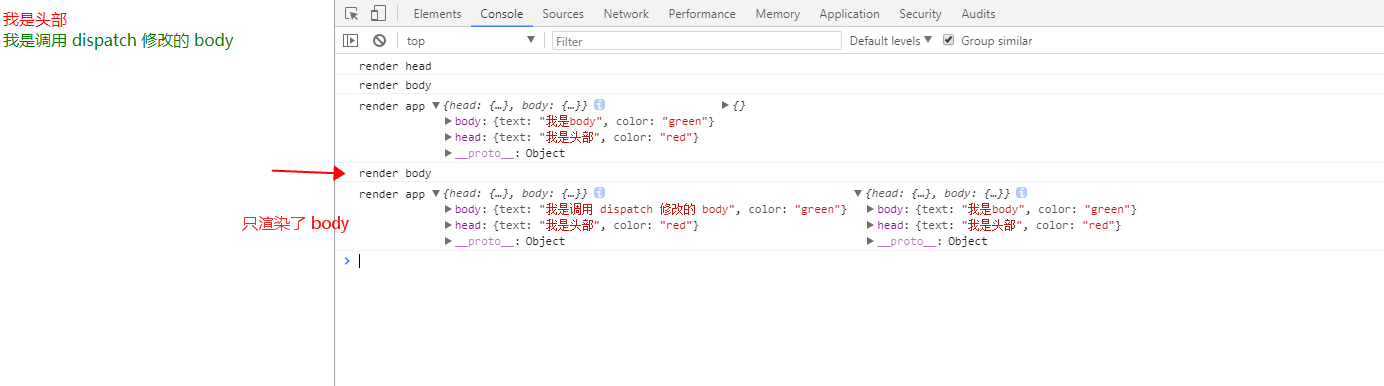Click the info icon beside first logged object

(599, 105)
